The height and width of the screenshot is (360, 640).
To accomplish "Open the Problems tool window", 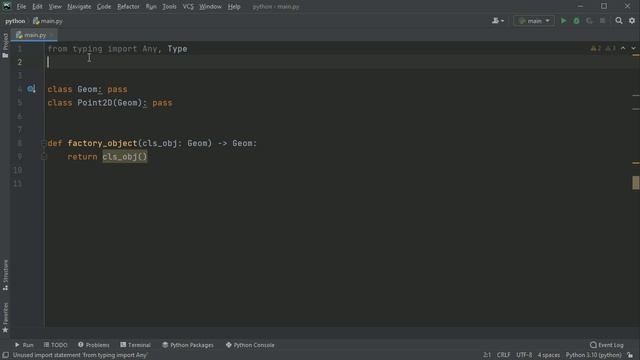I will click(93, 345).
